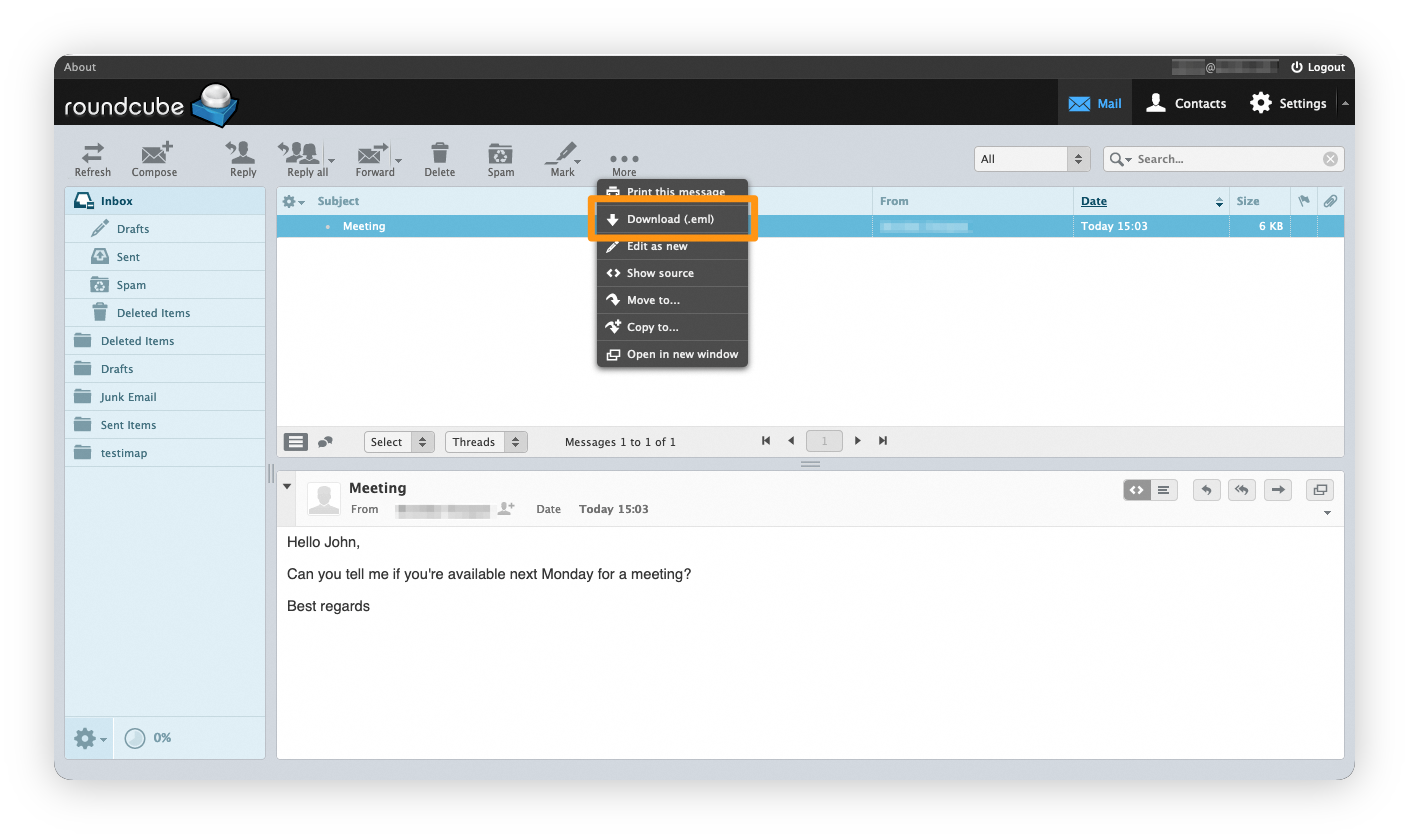
Task: Select the Delete message icon
Action: [440, 158]
